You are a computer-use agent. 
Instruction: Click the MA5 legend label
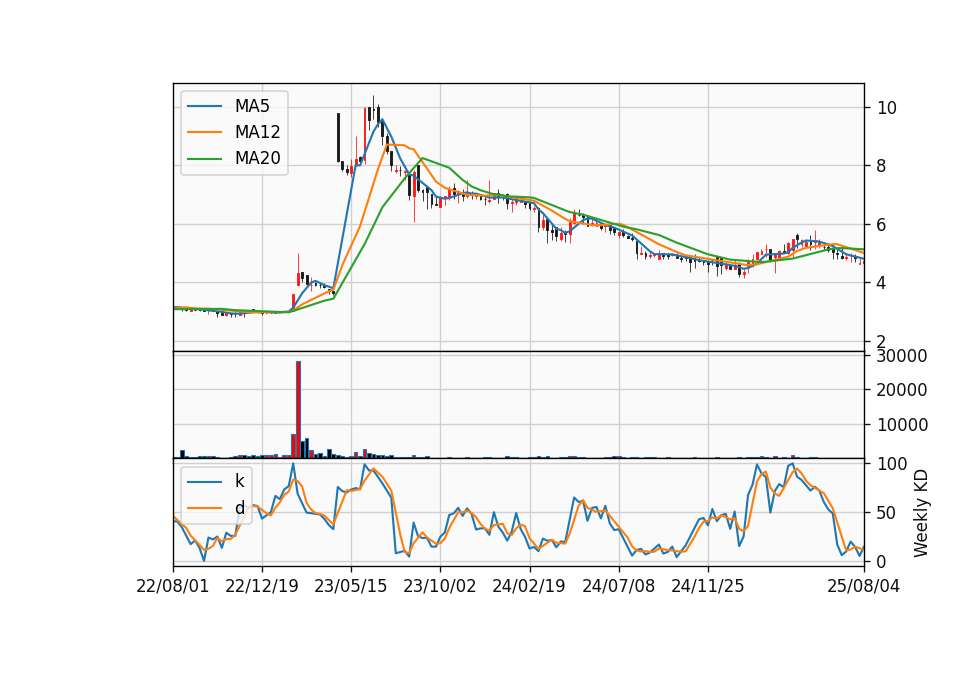[252, 106]
